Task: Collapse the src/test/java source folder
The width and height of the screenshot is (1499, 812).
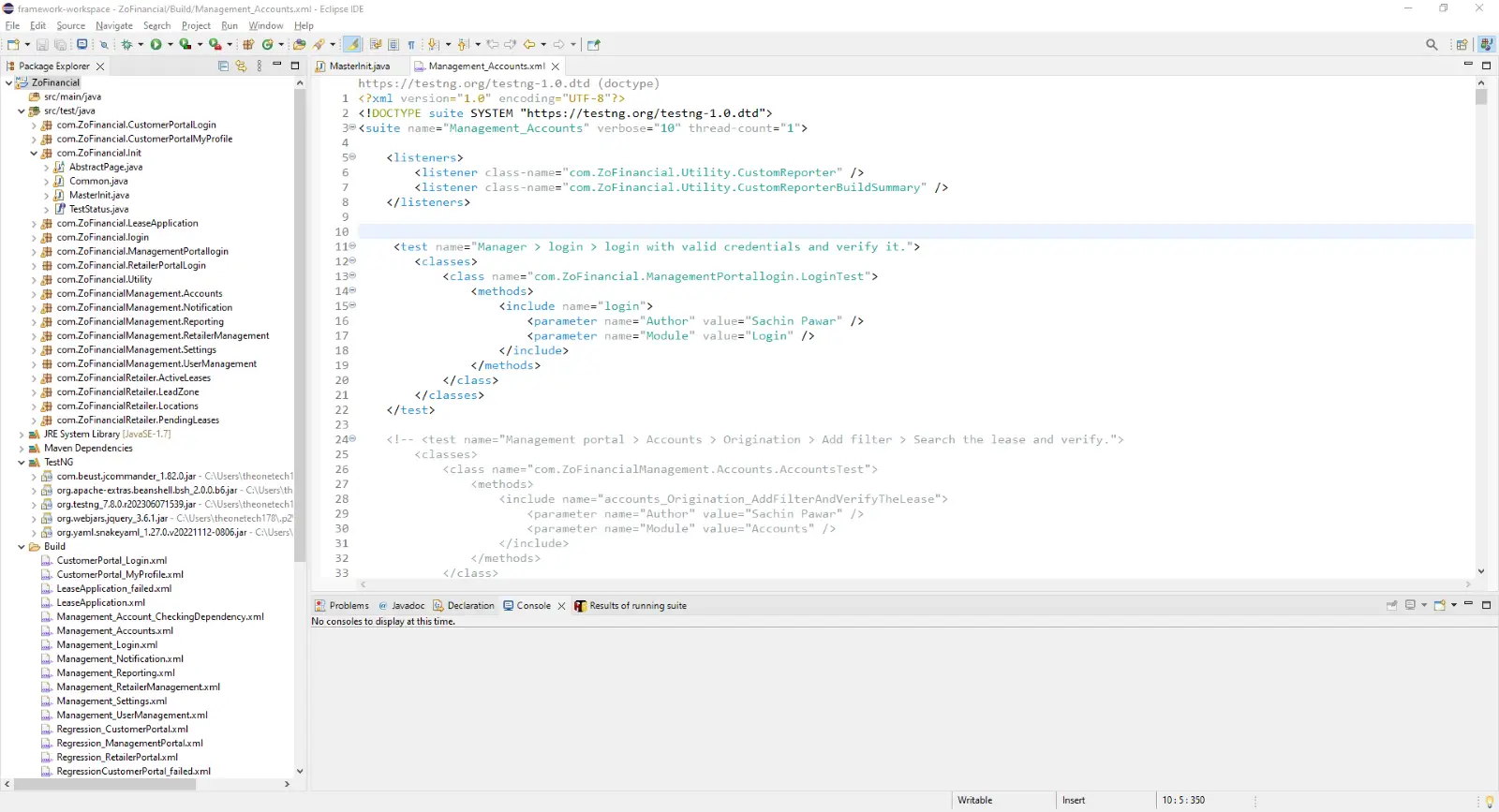Action: (x=22, y=111)
